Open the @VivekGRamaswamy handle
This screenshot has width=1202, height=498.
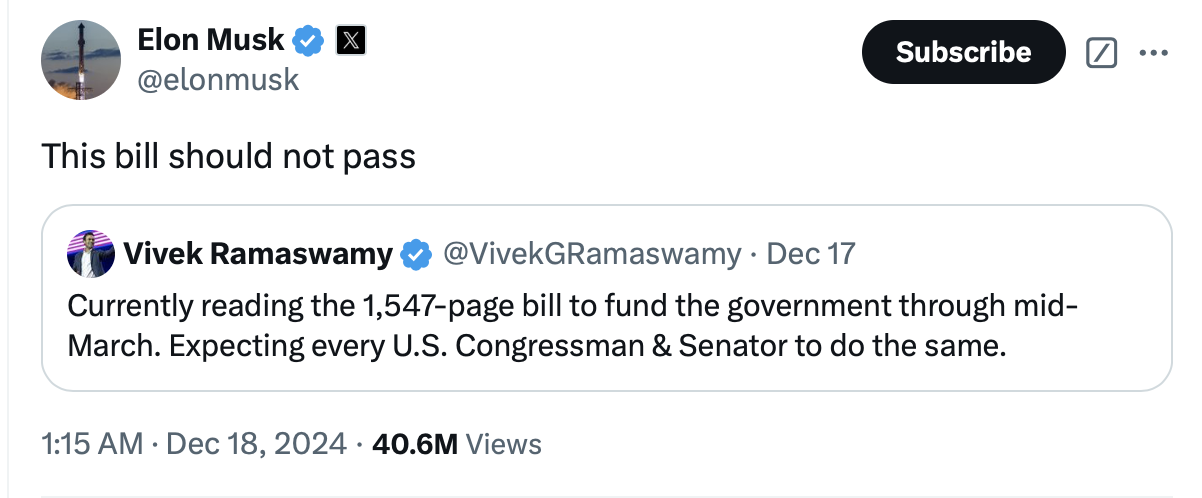[591, 254]
